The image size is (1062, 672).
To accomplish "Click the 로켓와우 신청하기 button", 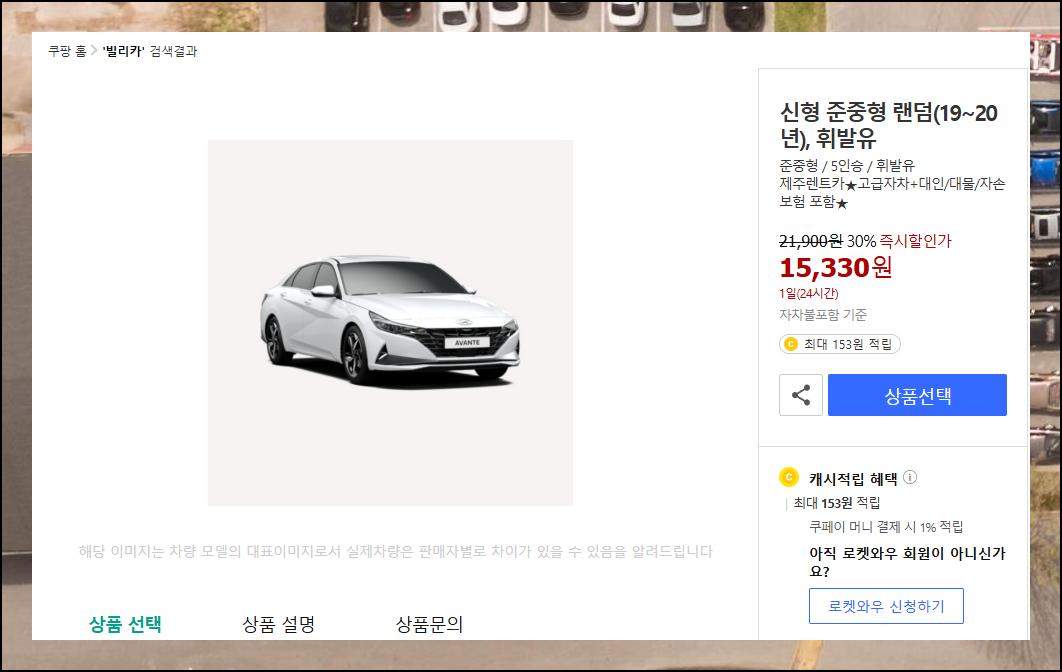I will tap(886, 606).
